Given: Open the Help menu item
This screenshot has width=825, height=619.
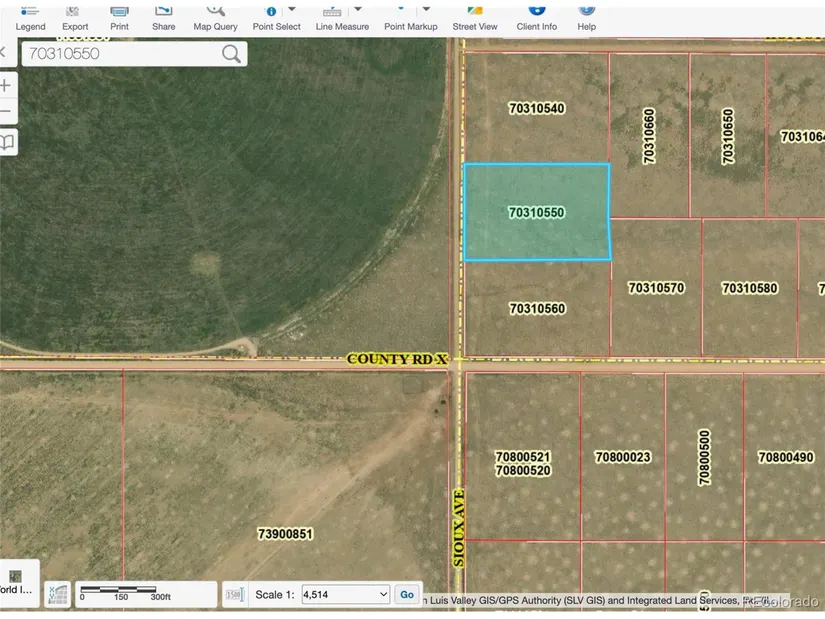Looking at the screenshot, I should pos(587,18).
